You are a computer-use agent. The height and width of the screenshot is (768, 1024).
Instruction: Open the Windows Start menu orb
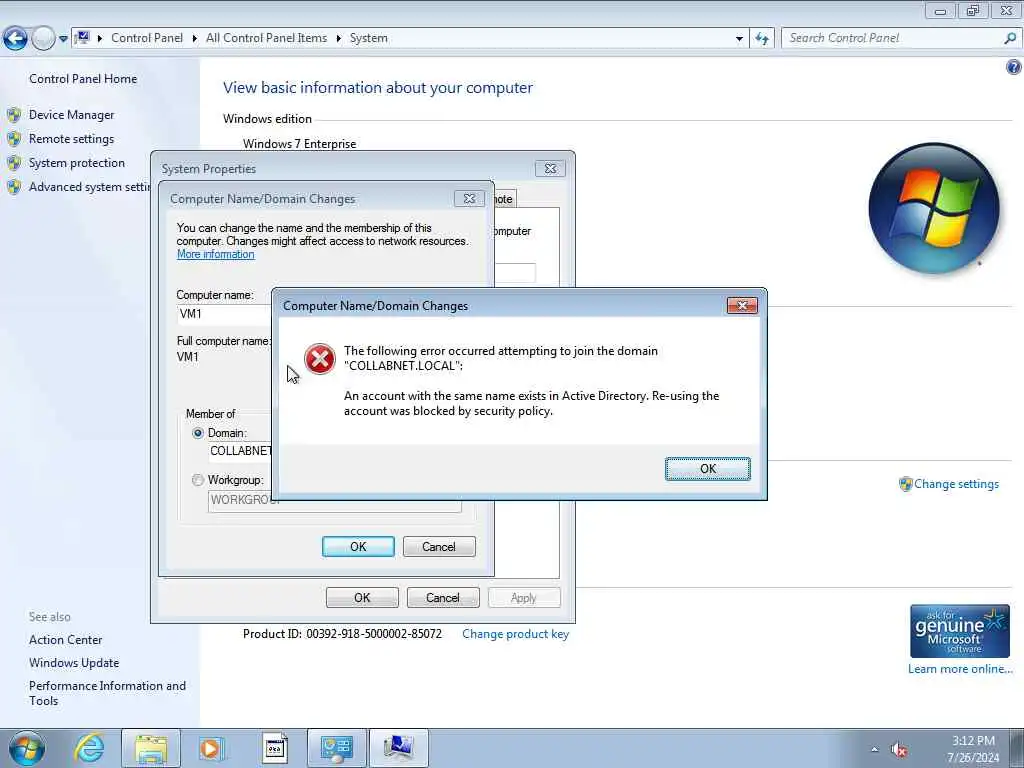(26, 748)
